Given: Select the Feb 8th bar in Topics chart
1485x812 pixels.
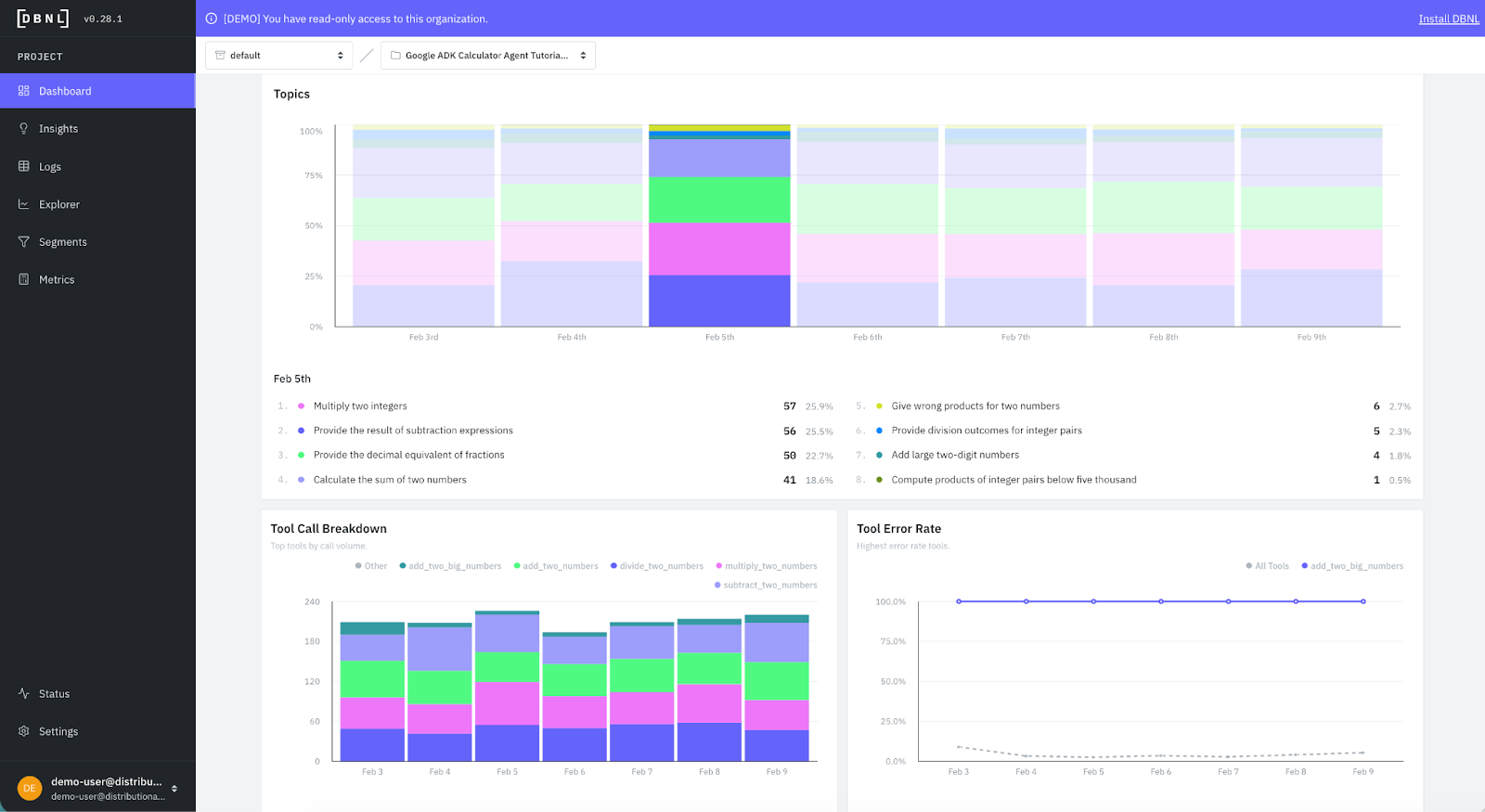Looking at the screenshot, I should [1164, 226].
